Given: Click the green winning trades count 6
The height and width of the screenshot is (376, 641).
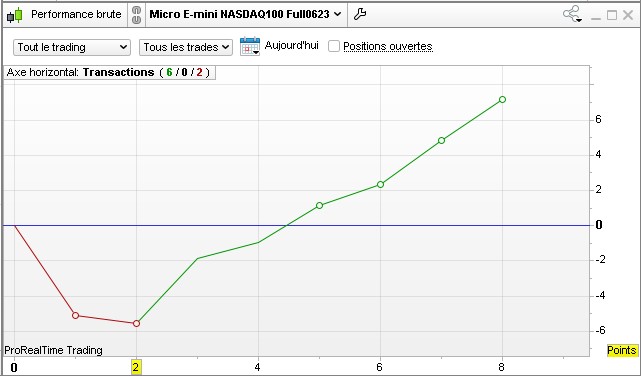Looking at the screenshot, I should click(x=169, y=73).
